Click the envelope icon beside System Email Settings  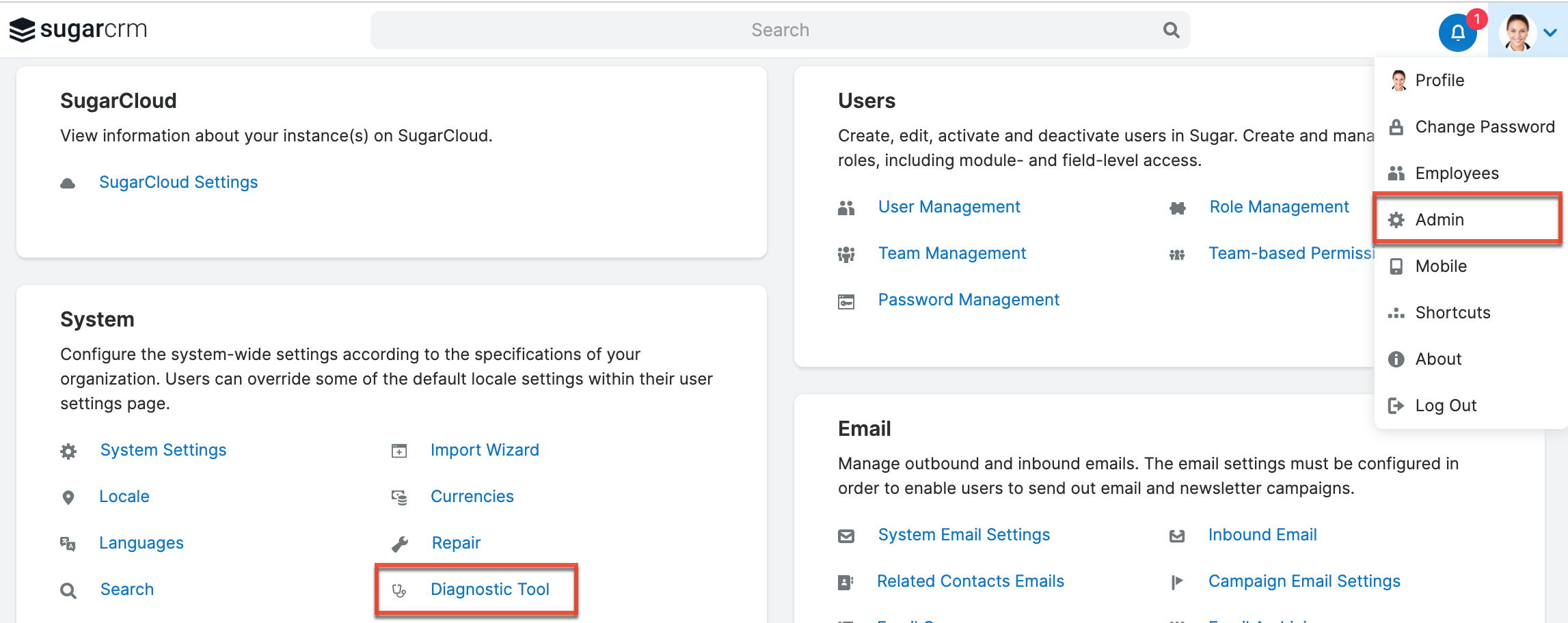846,536
